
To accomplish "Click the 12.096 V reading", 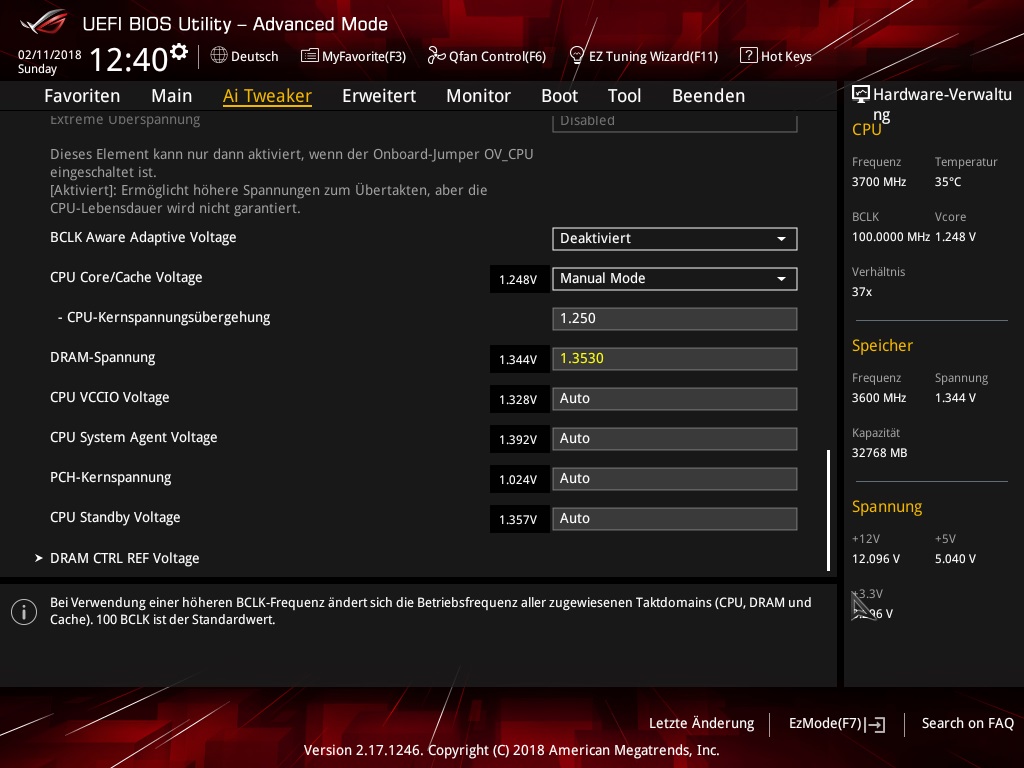I will point(876,559).
